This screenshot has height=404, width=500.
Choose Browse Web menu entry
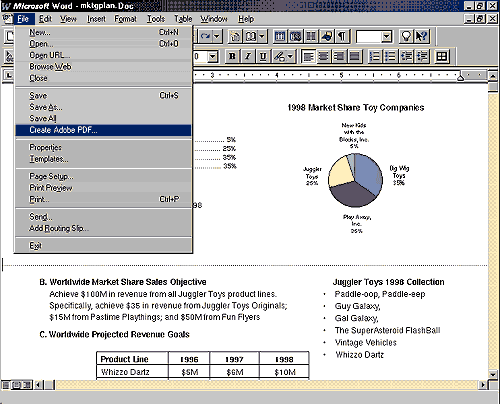[x=103, y=66]
